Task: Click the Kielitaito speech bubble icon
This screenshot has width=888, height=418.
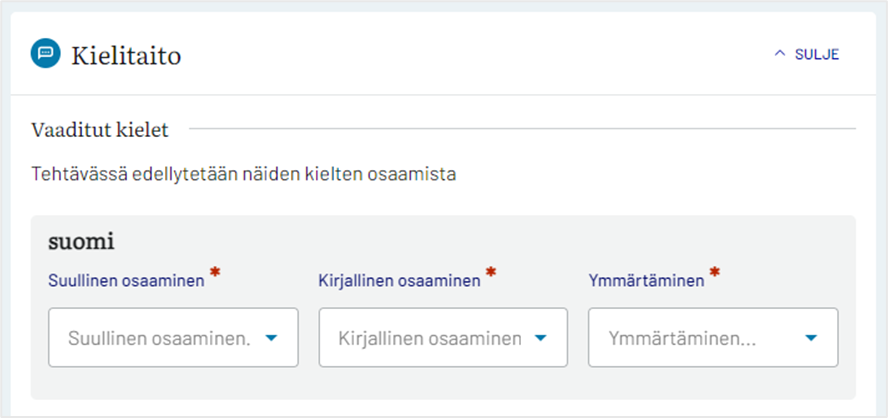Action: point(45,53)
